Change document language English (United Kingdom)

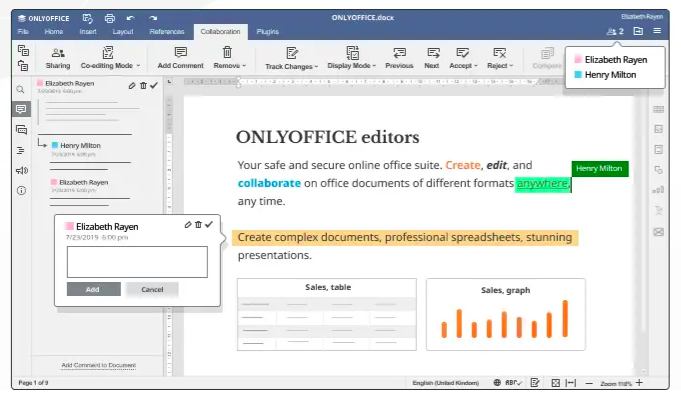coord(446,383)
